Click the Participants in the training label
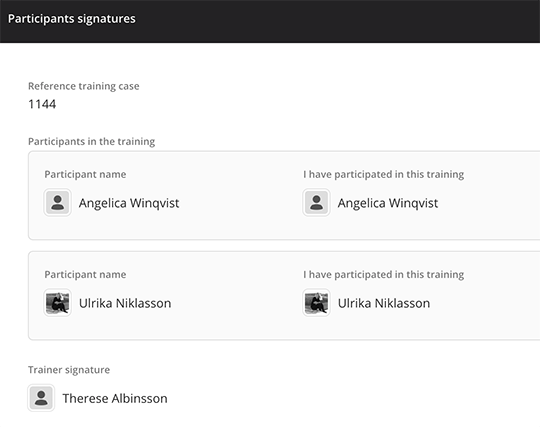The image size is (540, 427). (x=92, y=142)
